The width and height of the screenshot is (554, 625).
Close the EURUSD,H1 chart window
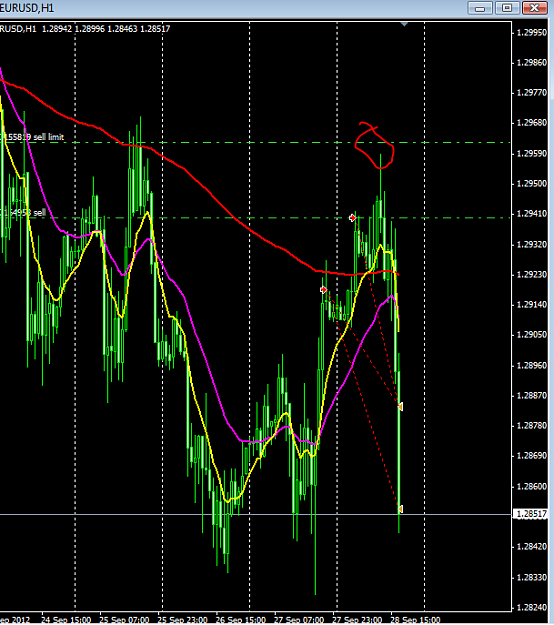tap(534, 8)
